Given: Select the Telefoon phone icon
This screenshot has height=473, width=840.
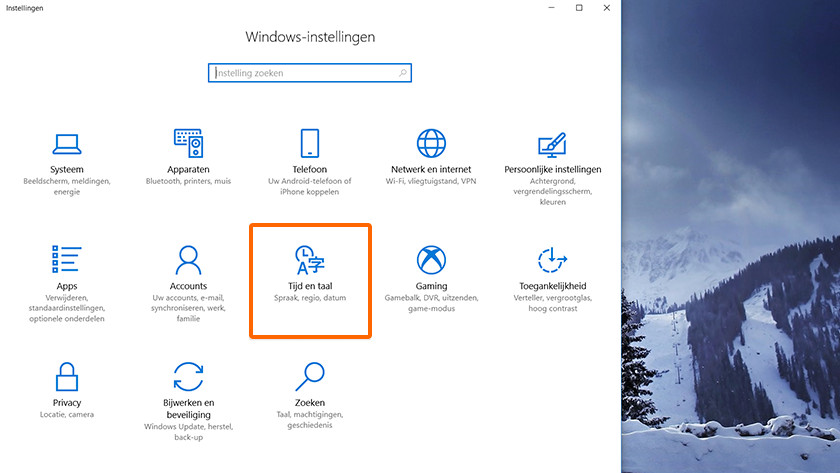Looking at the screenshot, I should 310,143.
